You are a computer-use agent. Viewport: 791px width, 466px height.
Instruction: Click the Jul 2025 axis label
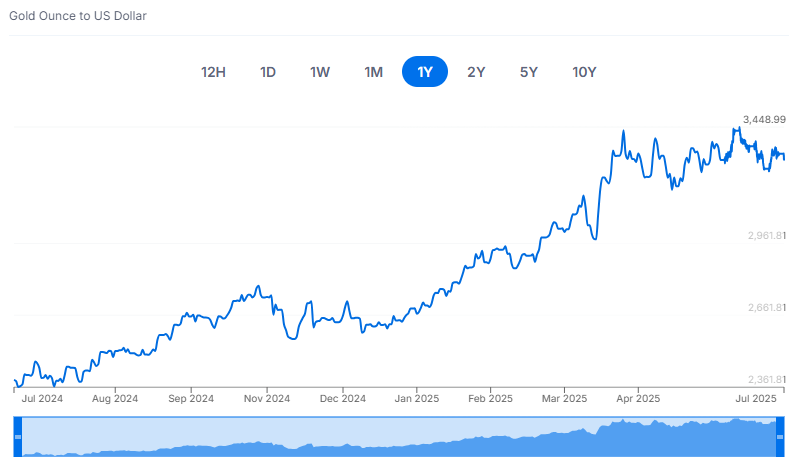[756, 398]
